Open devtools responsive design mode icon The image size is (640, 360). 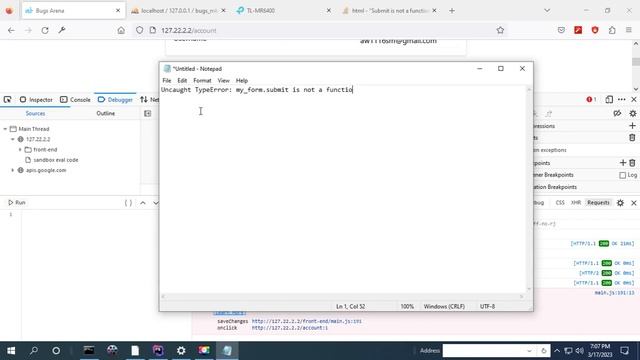(x=609, y=100)
